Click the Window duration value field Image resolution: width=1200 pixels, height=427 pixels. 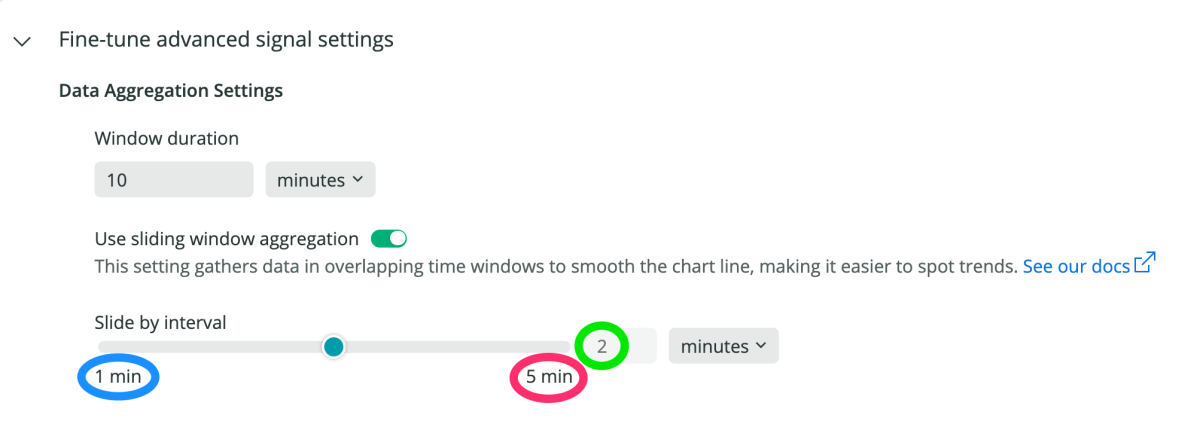point(173,180)
